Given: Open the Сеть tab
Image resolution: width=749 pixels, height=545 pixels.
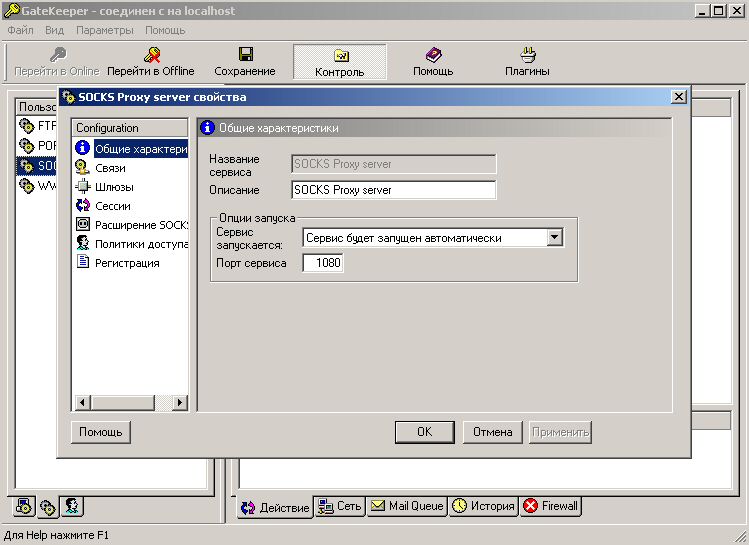Looking at the screenshot, I should [x=340, y=506].
